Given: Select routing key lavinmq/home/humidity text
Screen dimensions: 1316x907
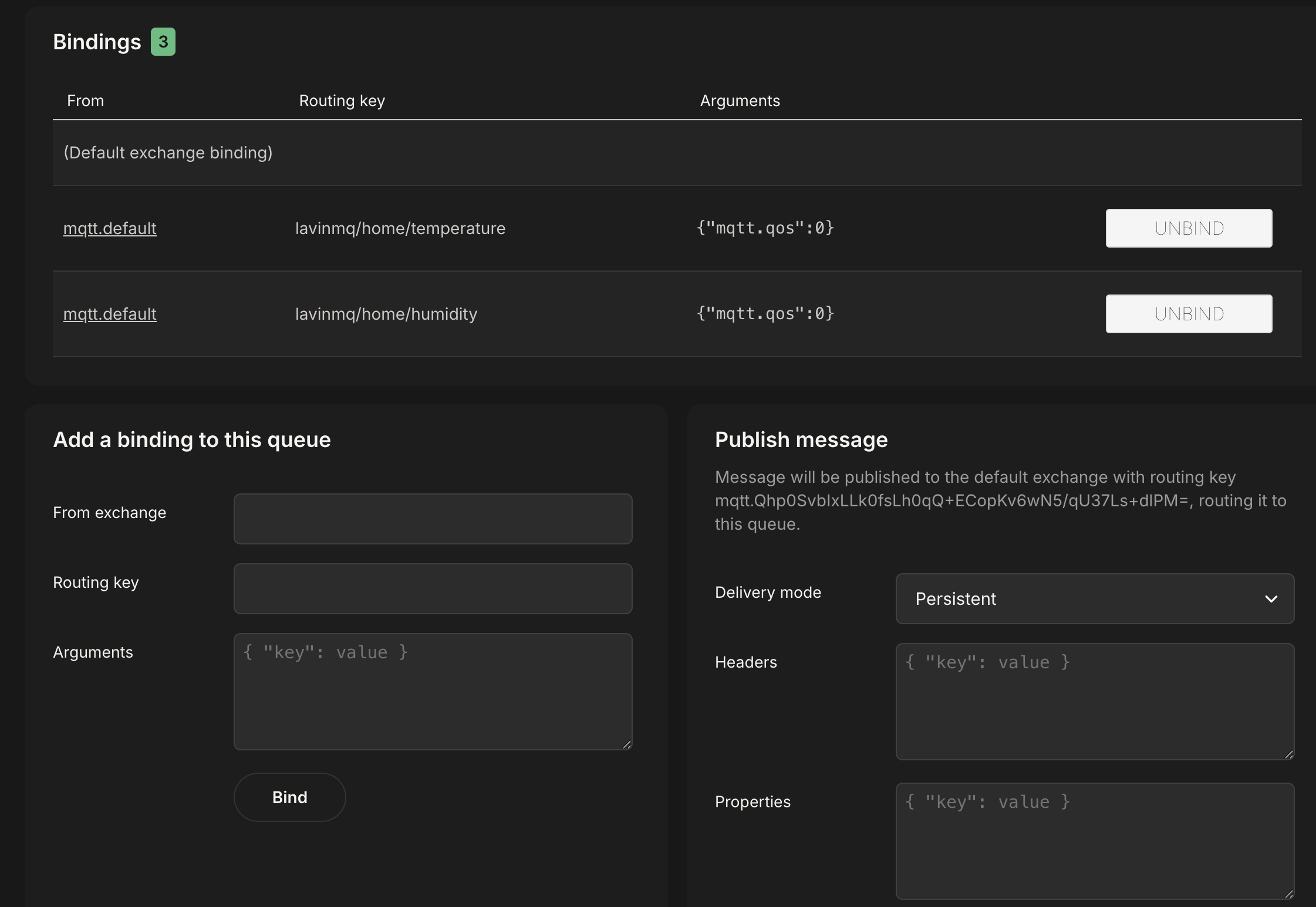Looking at the screenshot, I should [386, 314].
